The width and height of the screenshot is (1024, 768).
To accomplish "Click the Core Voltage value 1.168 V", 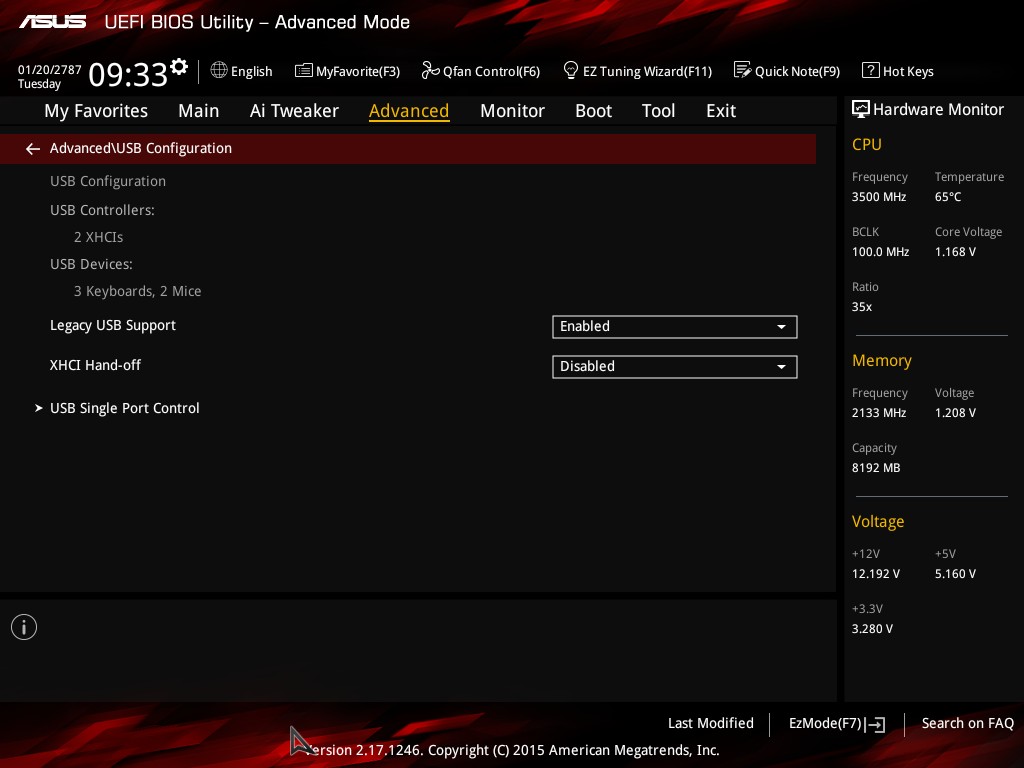I will pyautogui.click(x=955, y=251).
